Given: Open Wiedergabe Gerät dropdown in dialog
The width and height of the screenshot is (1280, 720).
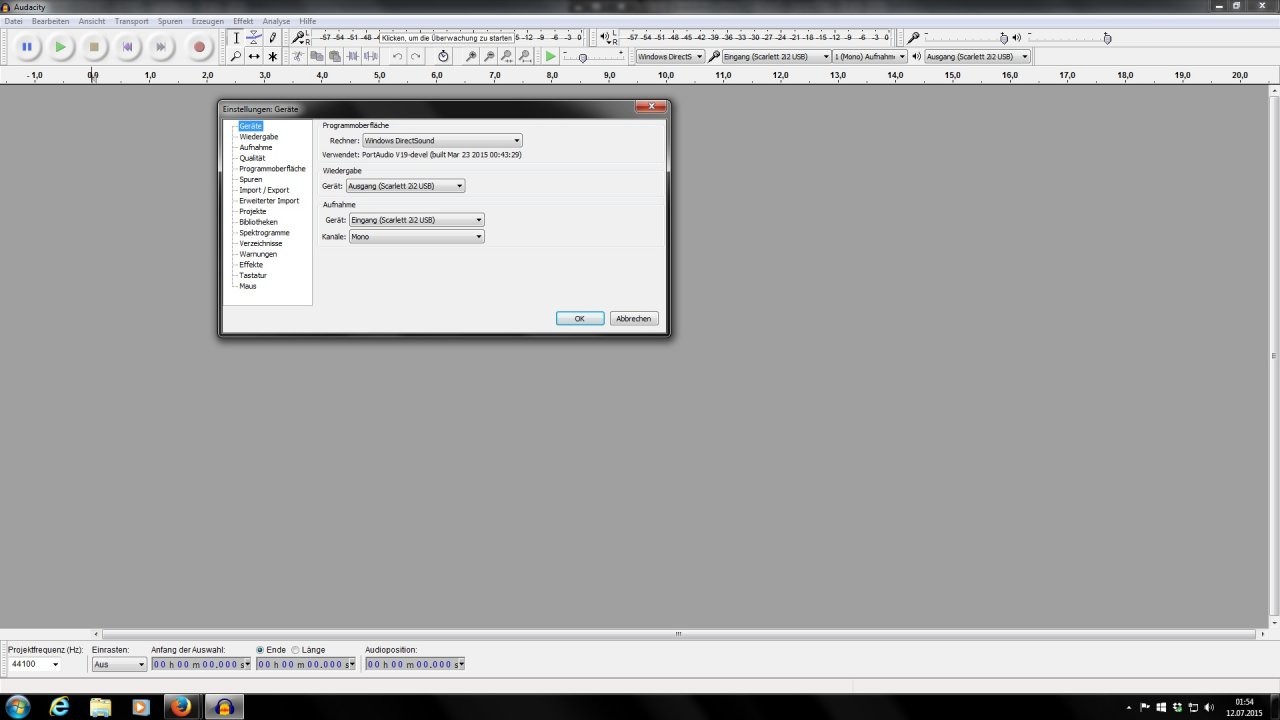Looking at the screenshot, I should [x=405, y=186].
